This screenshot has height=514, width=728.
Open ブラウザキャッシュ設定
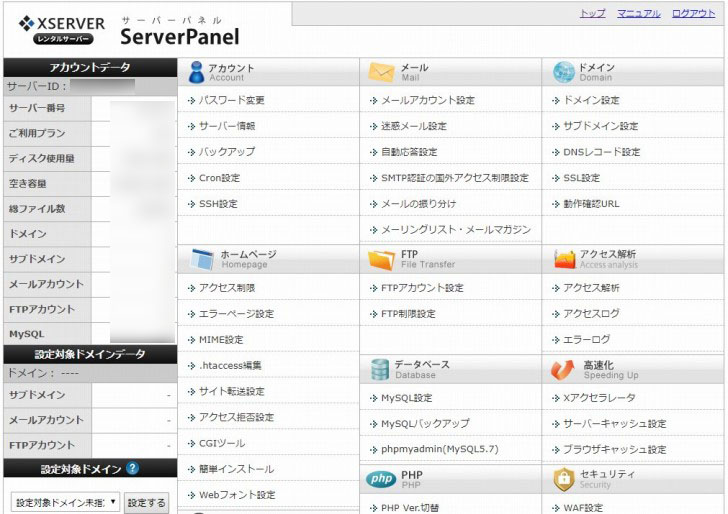(614, 449)
